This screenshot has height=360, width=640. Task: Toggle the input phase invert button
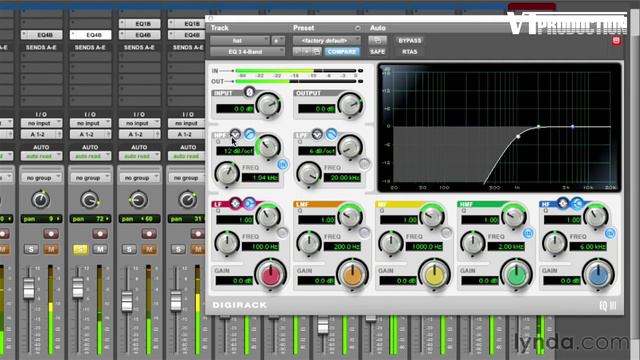(249, 92)
